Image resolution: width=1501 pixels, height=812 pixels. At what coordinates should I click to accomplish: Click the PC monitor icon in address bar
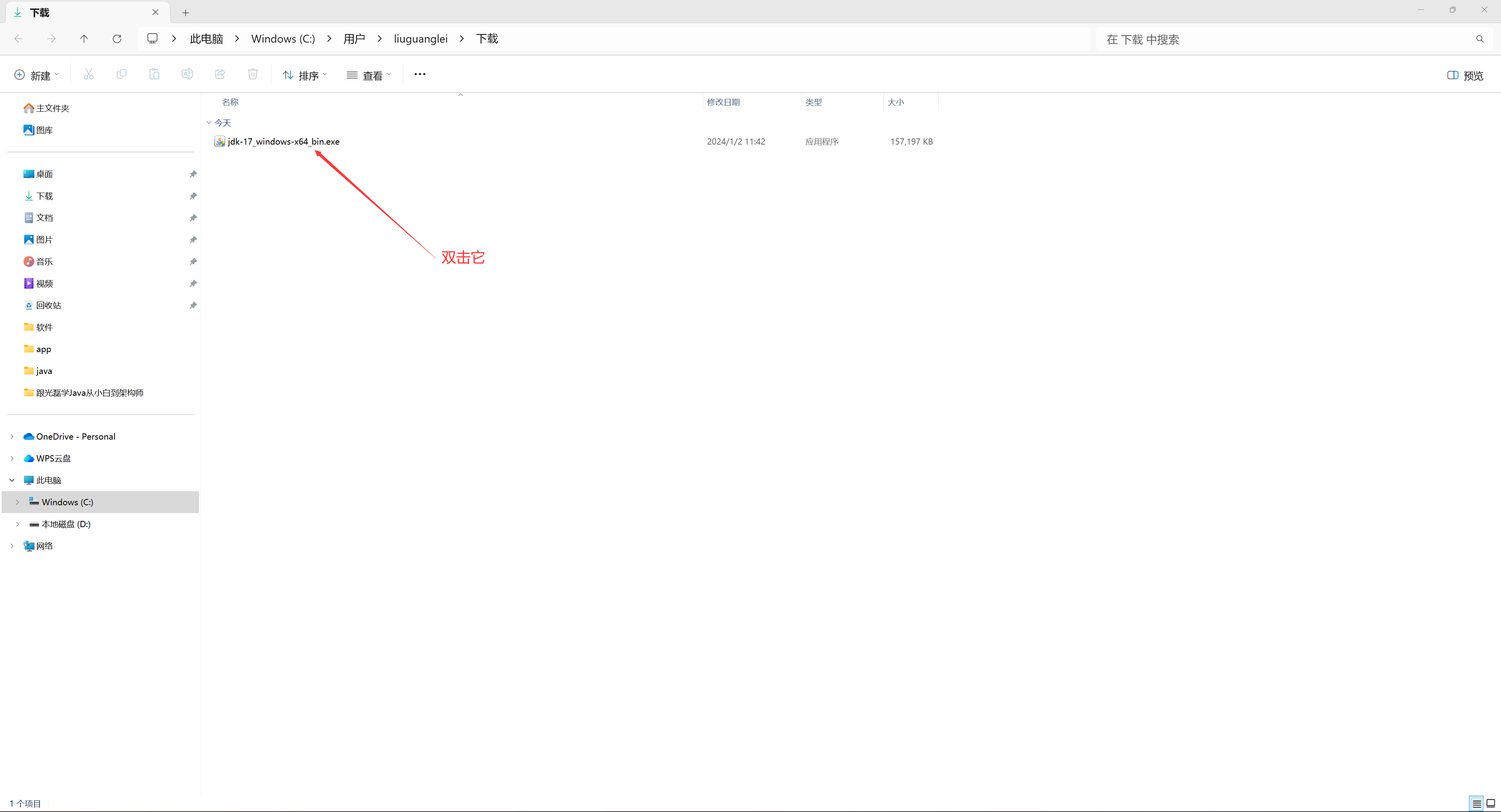coord(153,38)
